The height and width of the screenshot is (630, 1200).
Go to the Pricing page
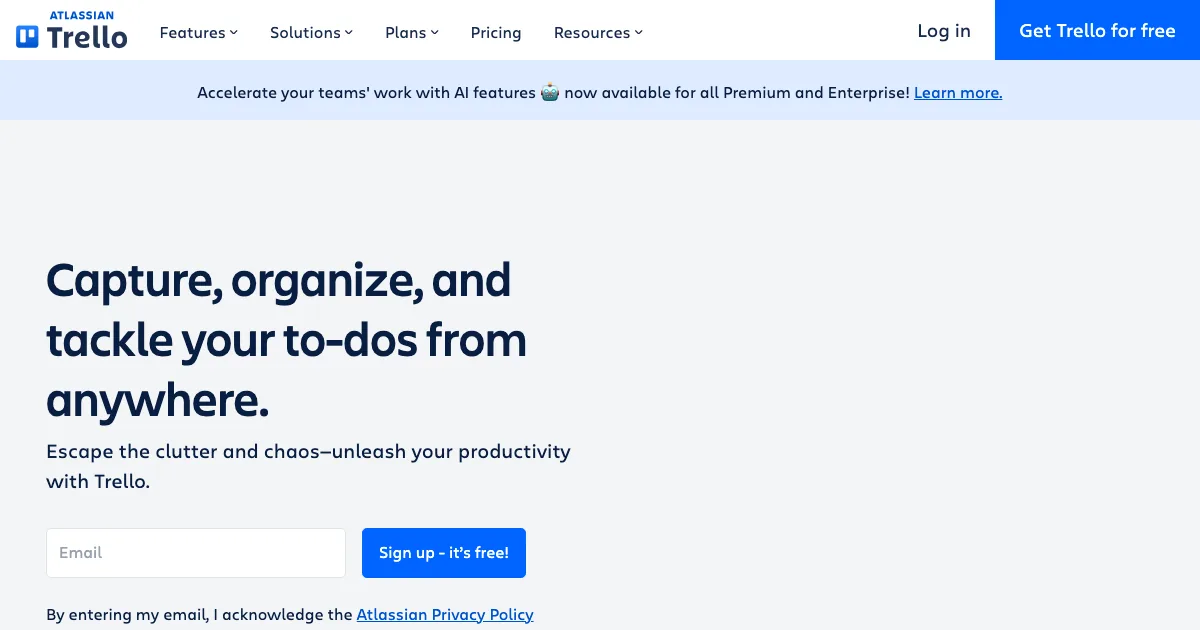496,33
